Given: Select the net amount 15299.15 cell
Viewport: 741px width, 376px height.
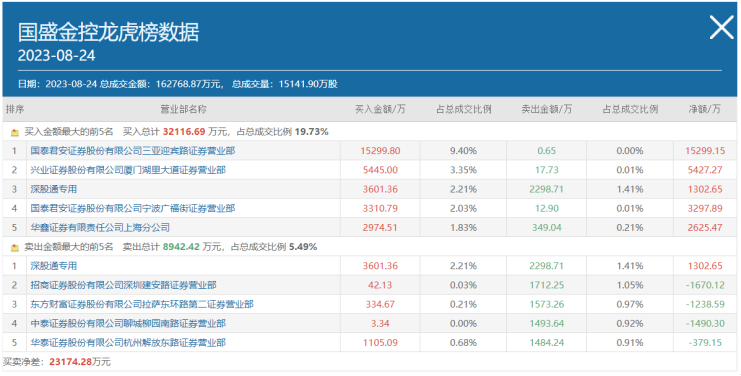Looking at the screenshot, I should (x=705, y=151).
